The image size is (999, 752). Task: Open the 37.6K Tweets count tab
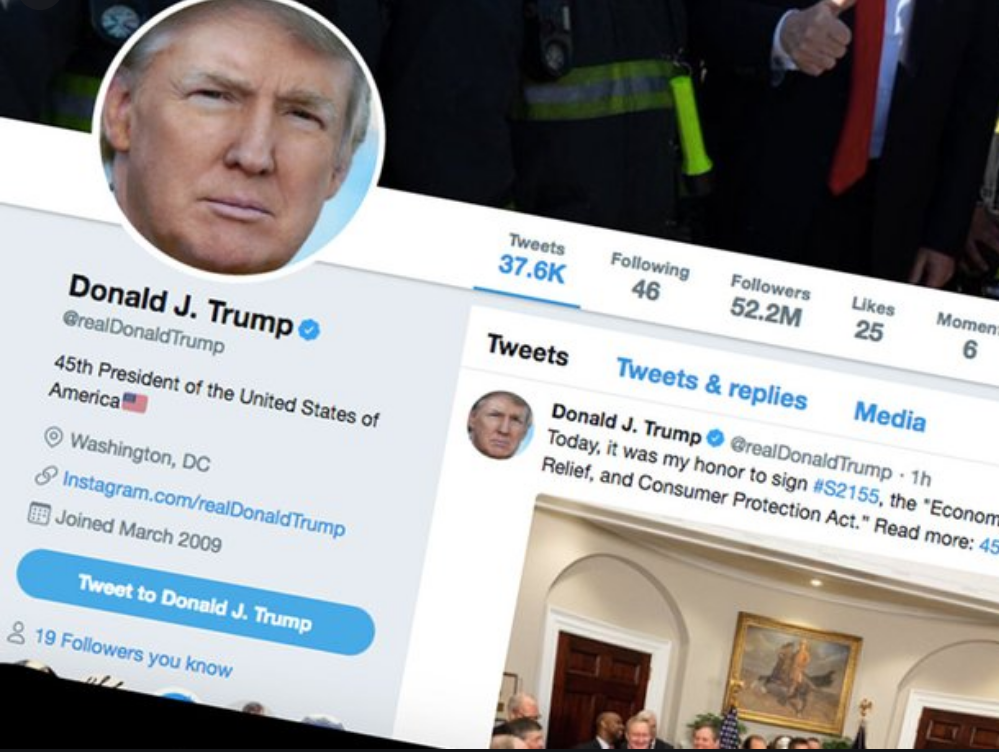tap(532, 261)
